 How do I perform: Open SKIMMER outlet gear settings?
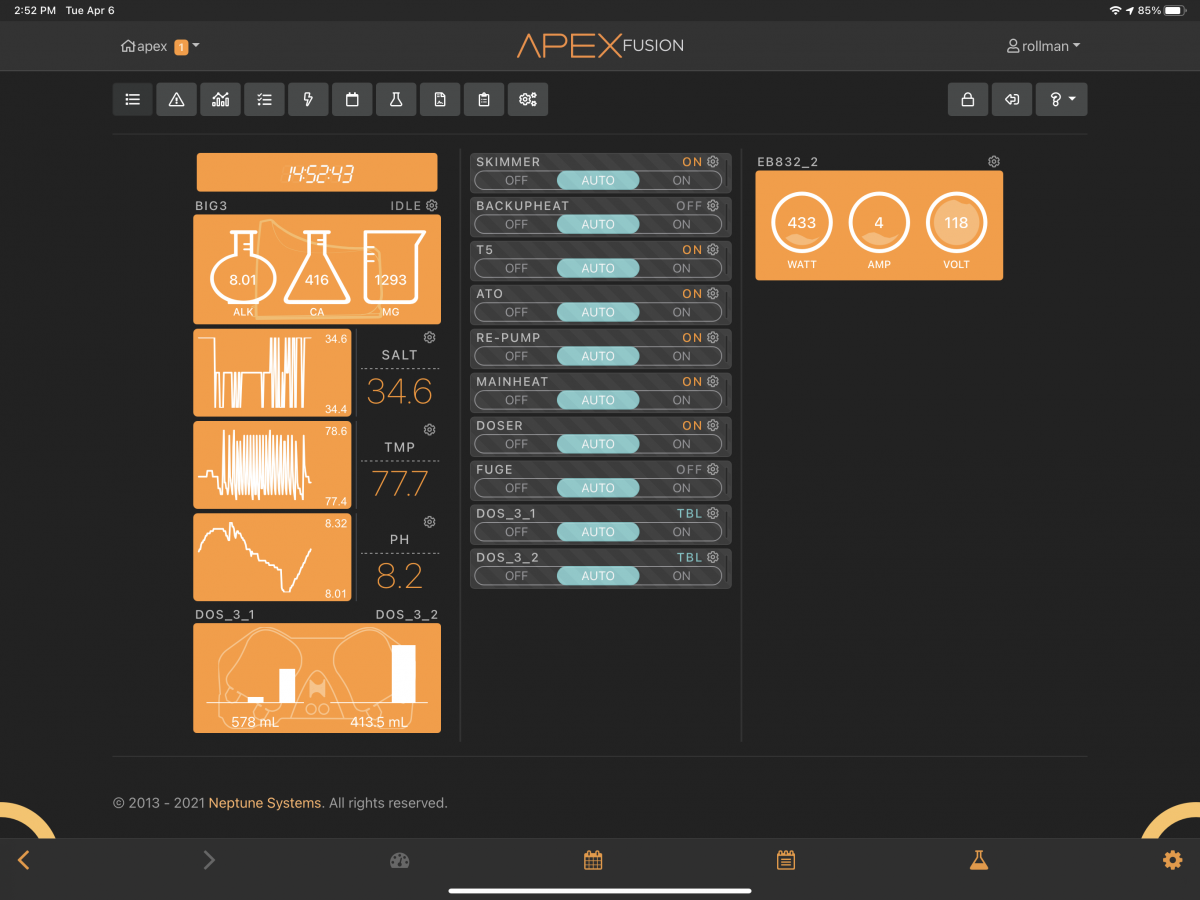(x=713, y=162)
